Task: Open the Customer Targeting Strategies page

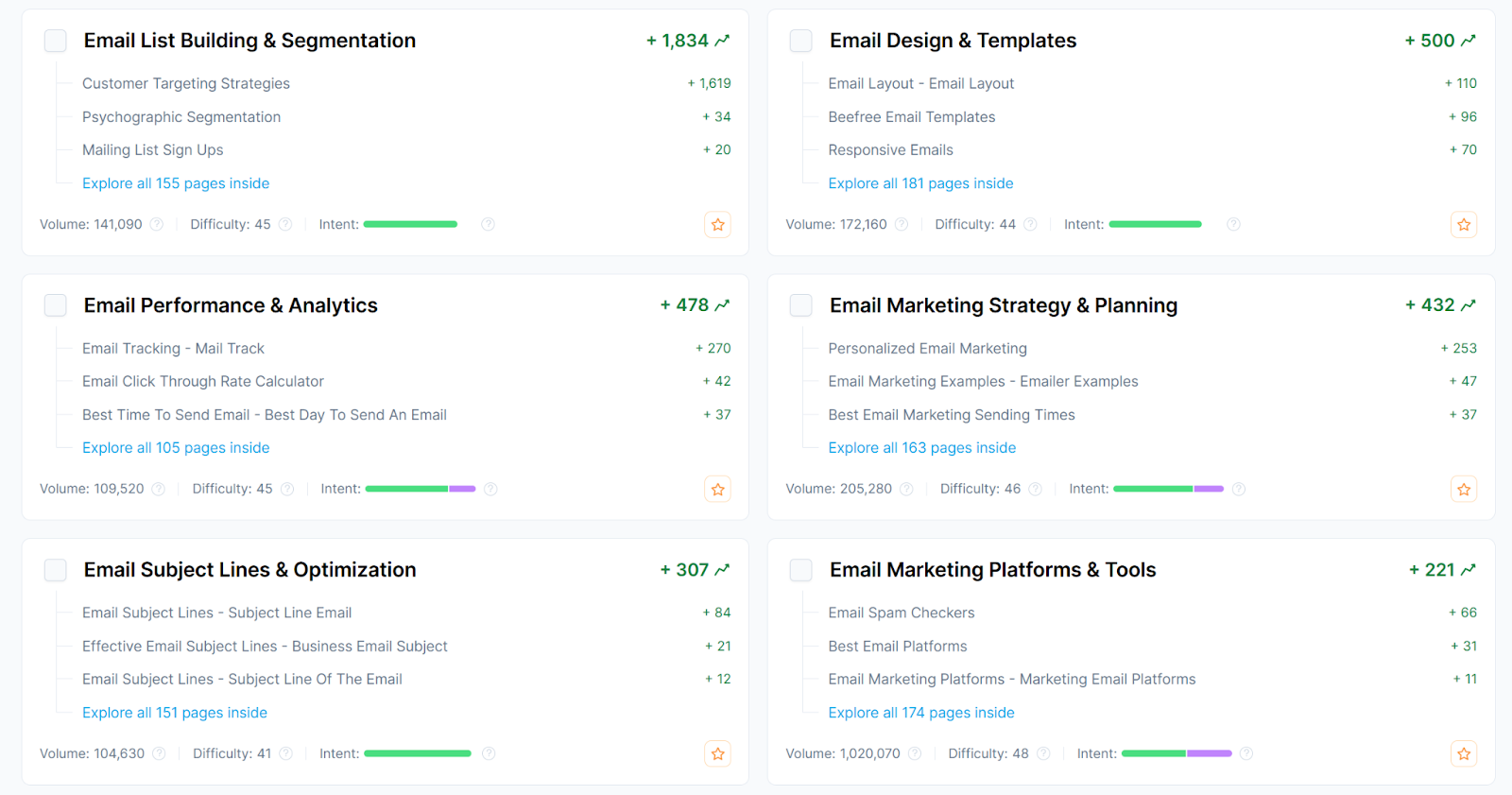Action: 186,83
